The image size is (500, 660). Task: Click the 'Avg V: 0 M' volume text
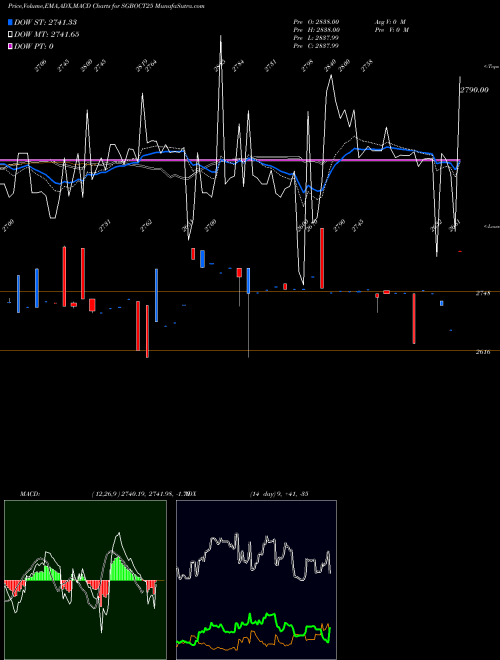point(390,21)
